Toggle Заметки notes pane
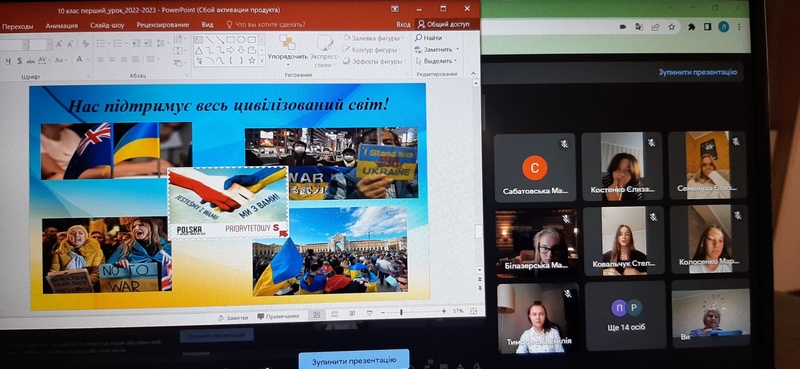800x369 pixels. click(x=233, y=317)
